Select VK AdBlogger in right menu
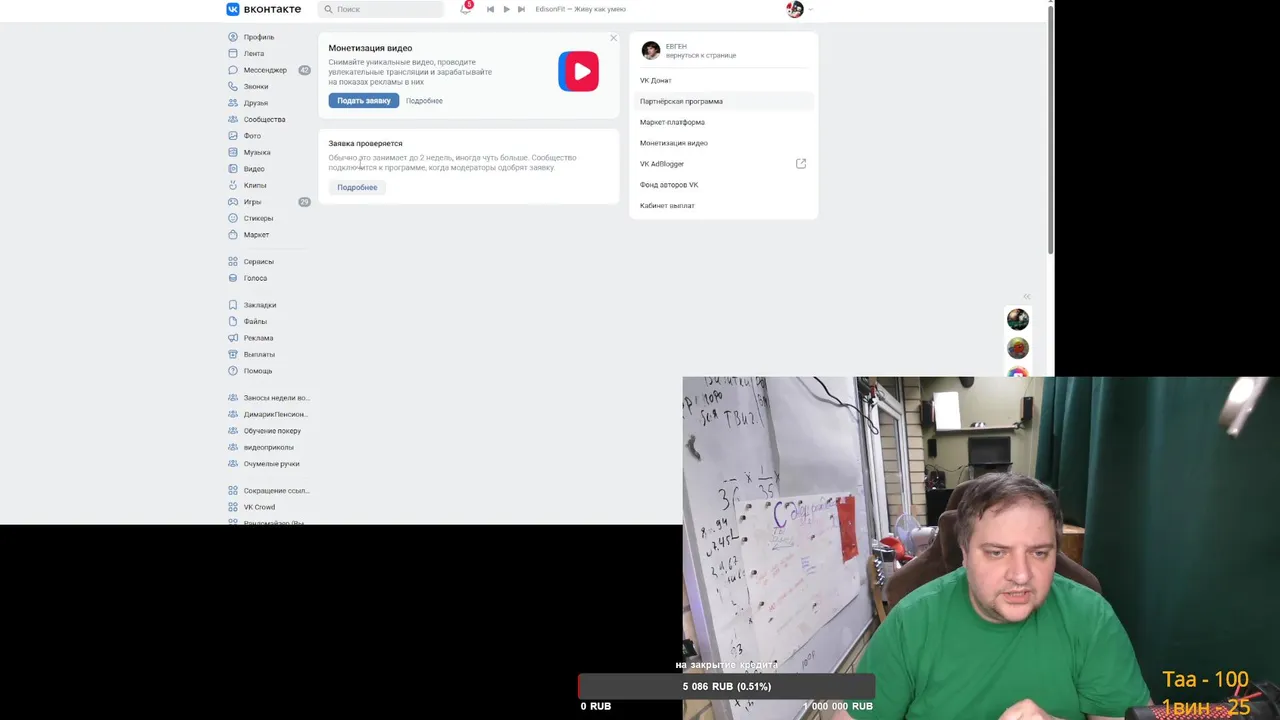 pos(723,164)
